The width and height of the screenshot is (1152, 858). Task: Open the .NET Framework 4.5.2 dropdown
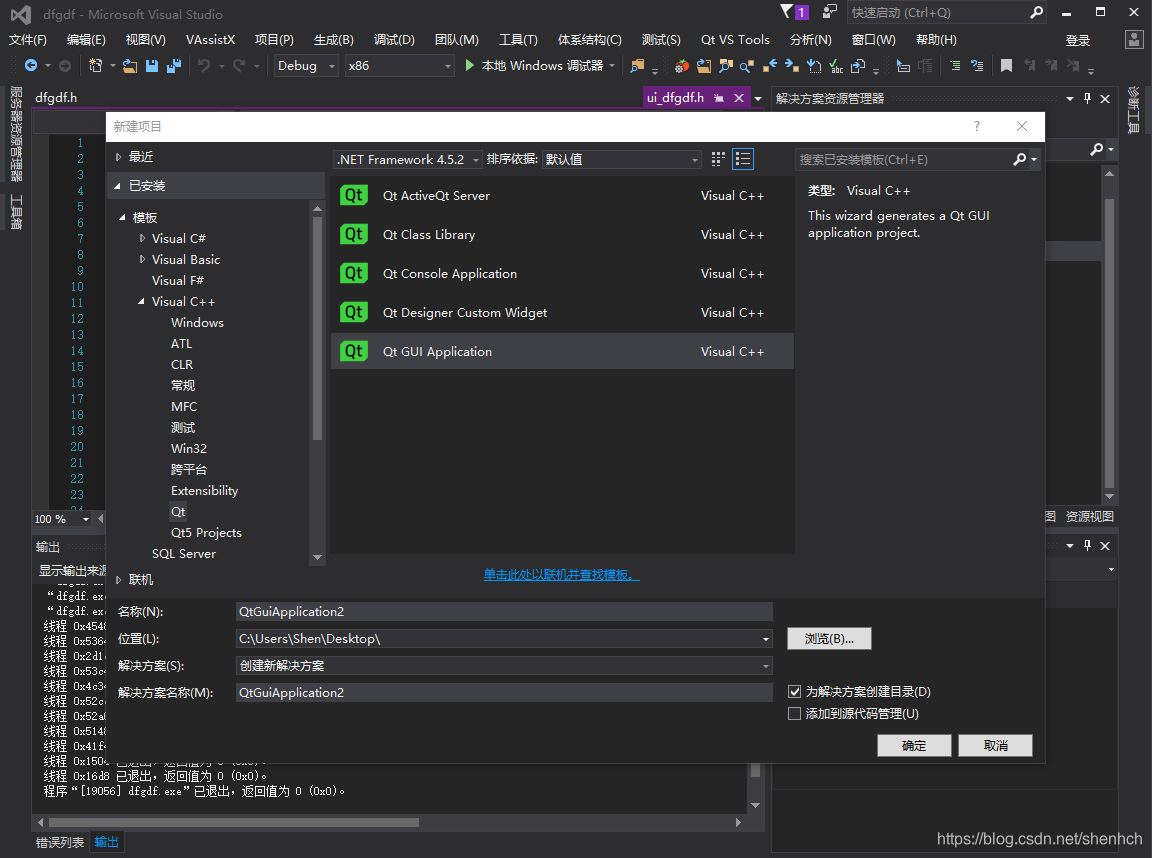[407, 159]
